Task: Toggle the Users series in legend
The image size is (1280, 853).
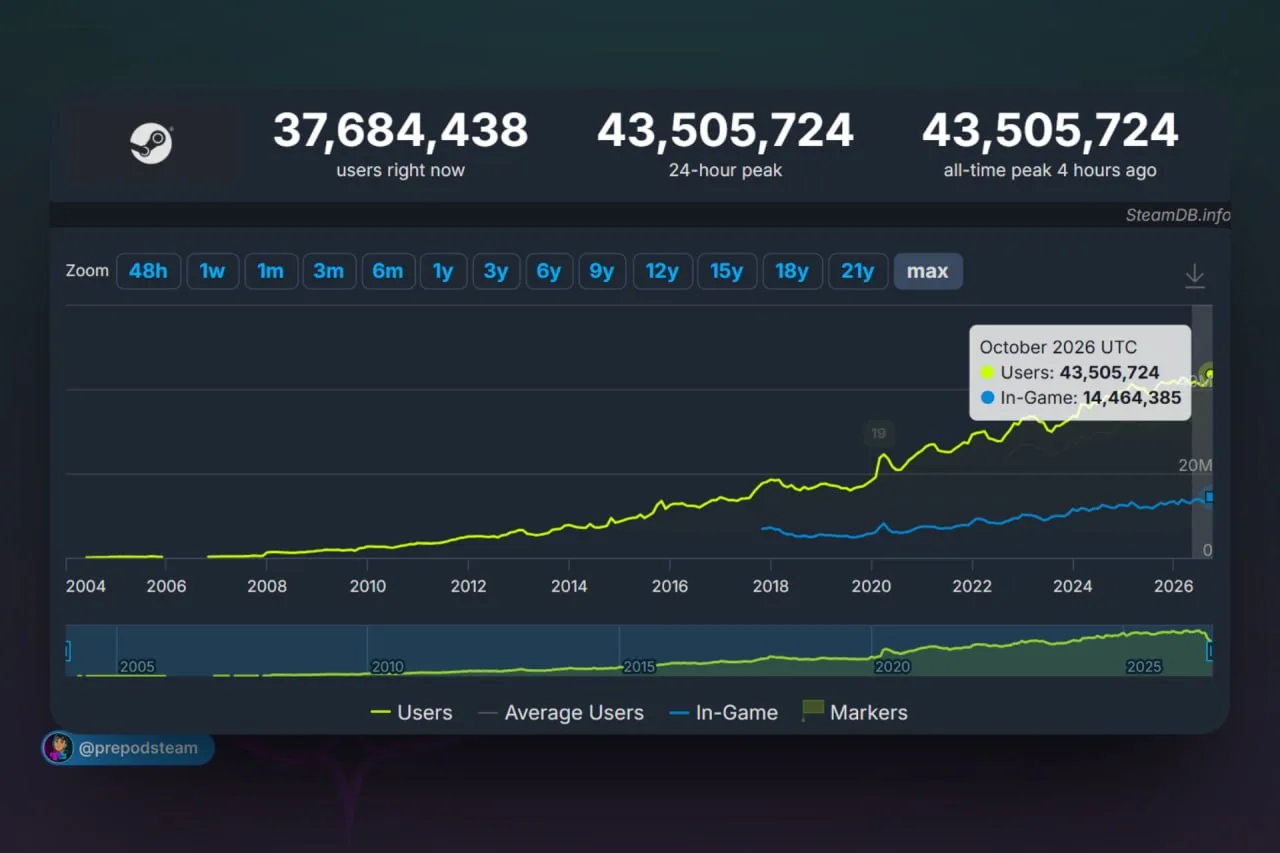Action: coord(411,713)
